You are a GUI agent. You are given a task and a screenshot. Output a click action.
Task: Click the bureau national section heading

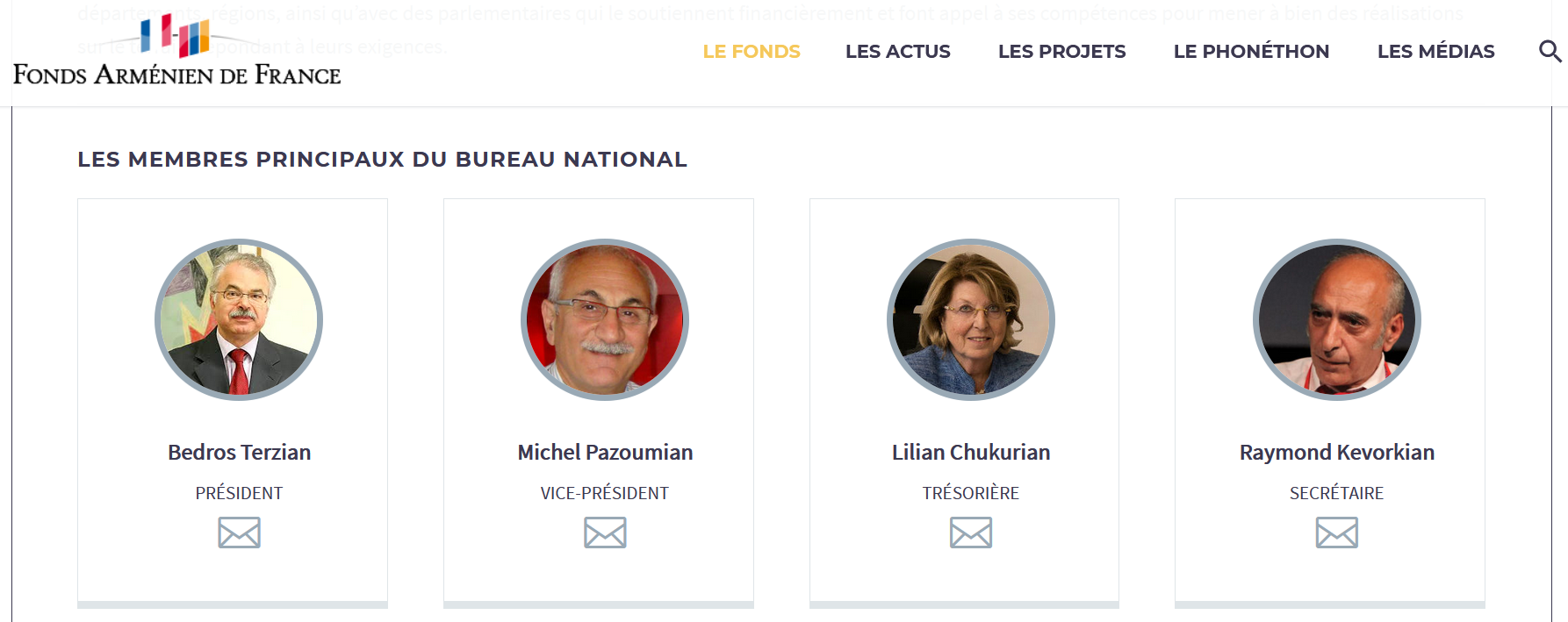[382, 160]
